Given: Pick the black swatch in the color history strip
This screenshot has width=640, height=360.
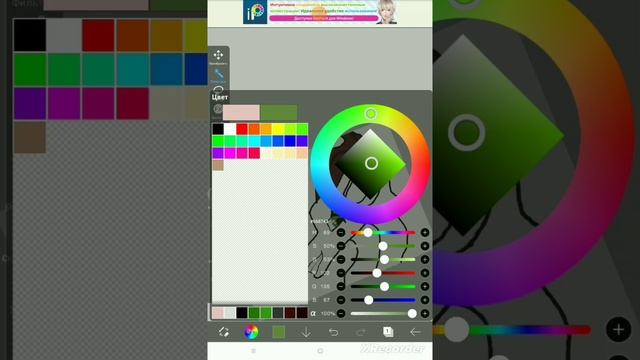Looking at the screenshot, I should pyautogui.click(x=242, y=313).
